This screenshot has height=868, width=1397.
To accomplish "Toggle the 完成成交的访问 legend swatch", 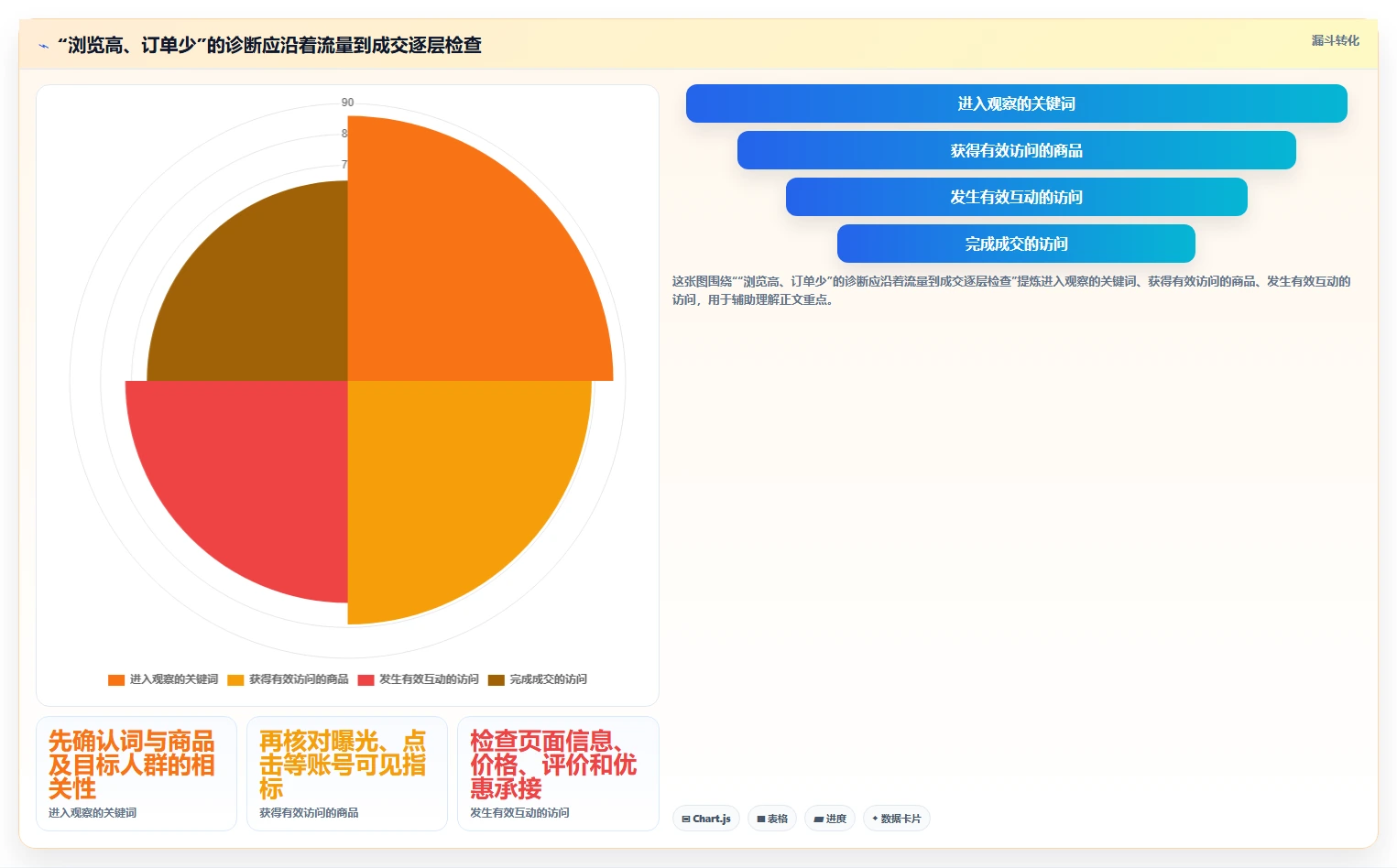I will click(x=496, y=679).
